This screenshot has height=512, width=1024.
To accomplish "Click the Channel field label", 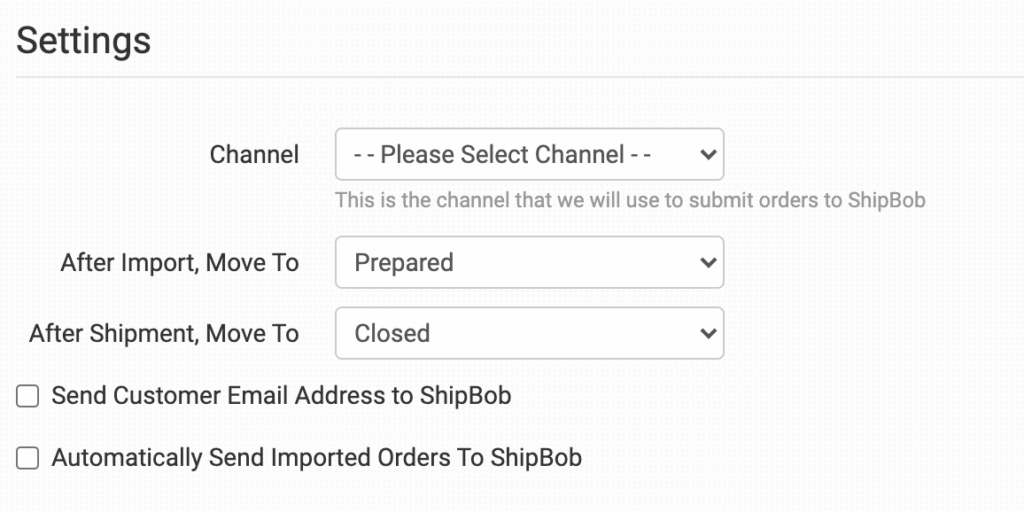I will pyautogui.click(x=254, y=155).
